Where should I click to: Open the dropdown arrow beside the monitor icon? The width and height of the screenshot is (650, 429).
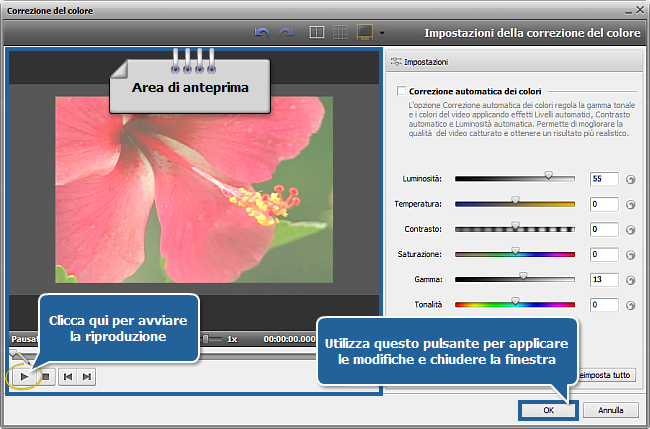click(x=382, y=34)
